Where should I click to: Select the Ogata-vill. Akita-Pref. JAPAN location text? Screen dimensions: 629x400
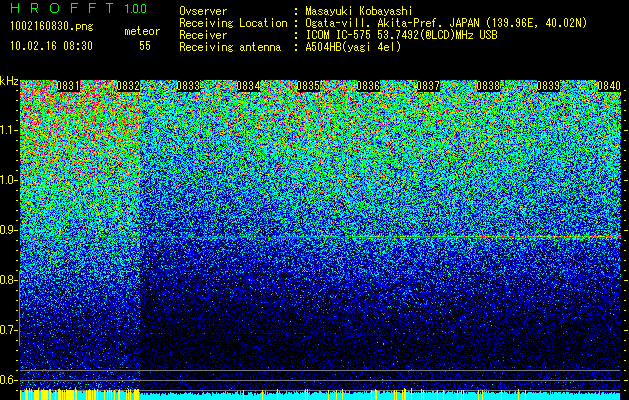446,23
